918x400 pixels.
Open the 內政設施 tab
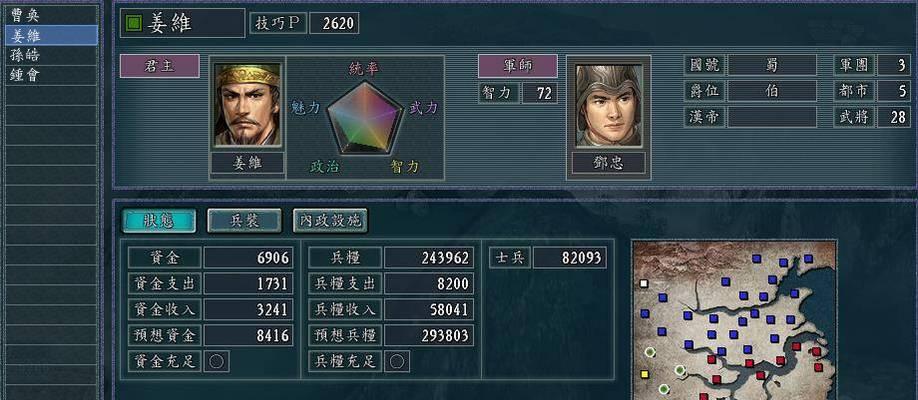click(x=330, y=220)
